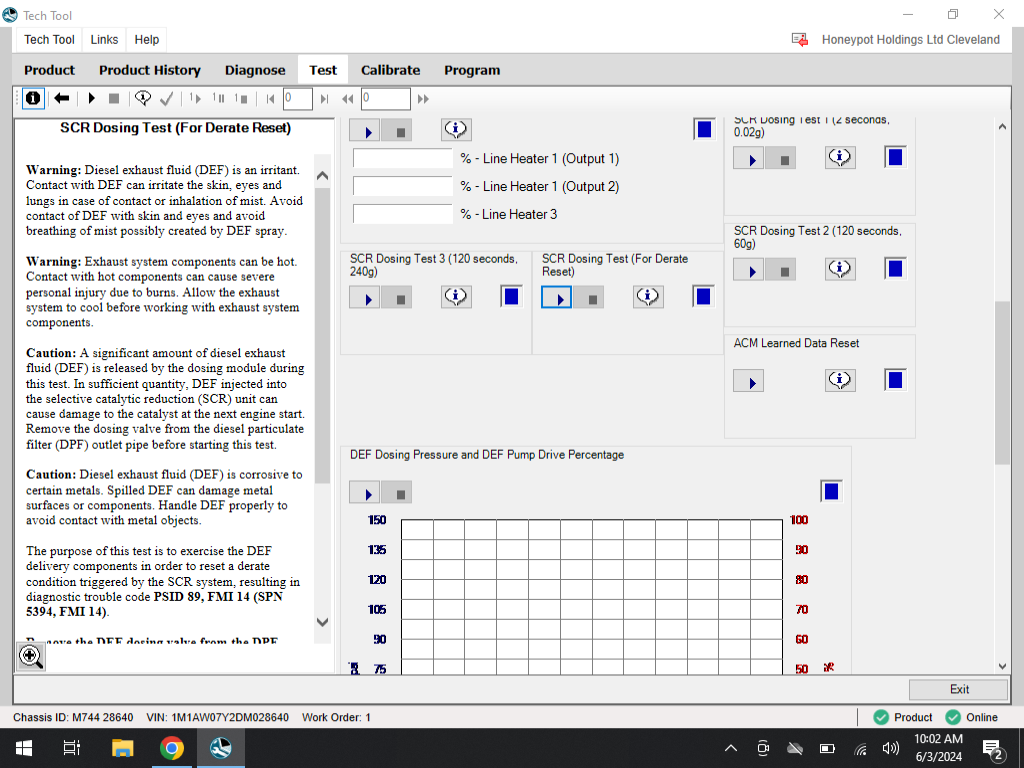Click the main toolbar stop button

114,99
